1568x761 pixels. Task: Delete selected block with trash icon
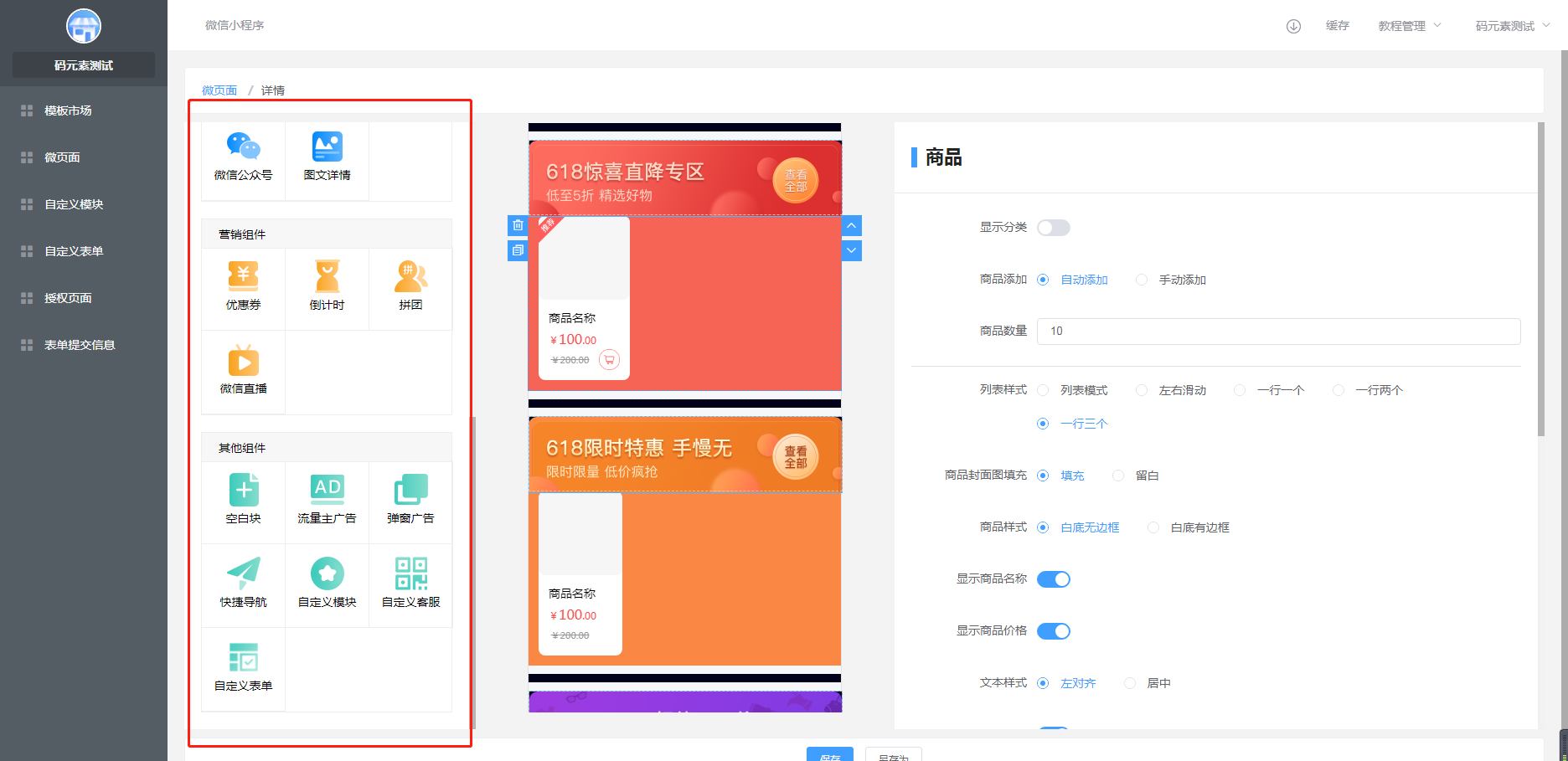(x=518, y=225)
